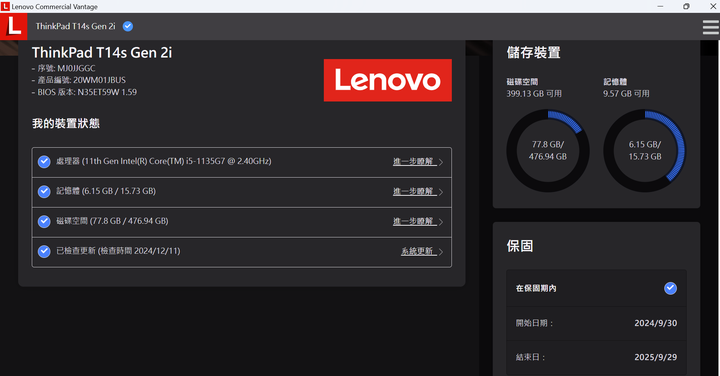Close the Lenovo Commercial Vantage window
720x376 pixels.
[713, 6]
